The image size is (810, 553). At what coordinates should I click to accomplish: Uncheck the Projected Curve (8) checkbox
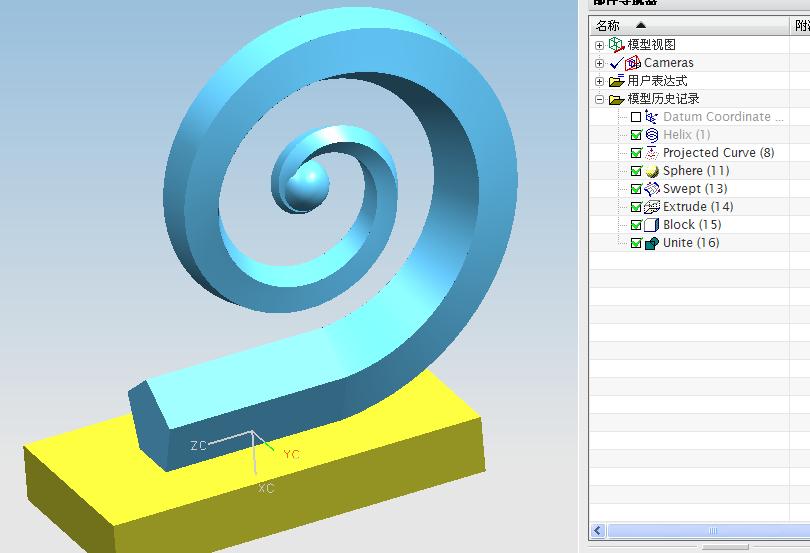tap(636, 153)
